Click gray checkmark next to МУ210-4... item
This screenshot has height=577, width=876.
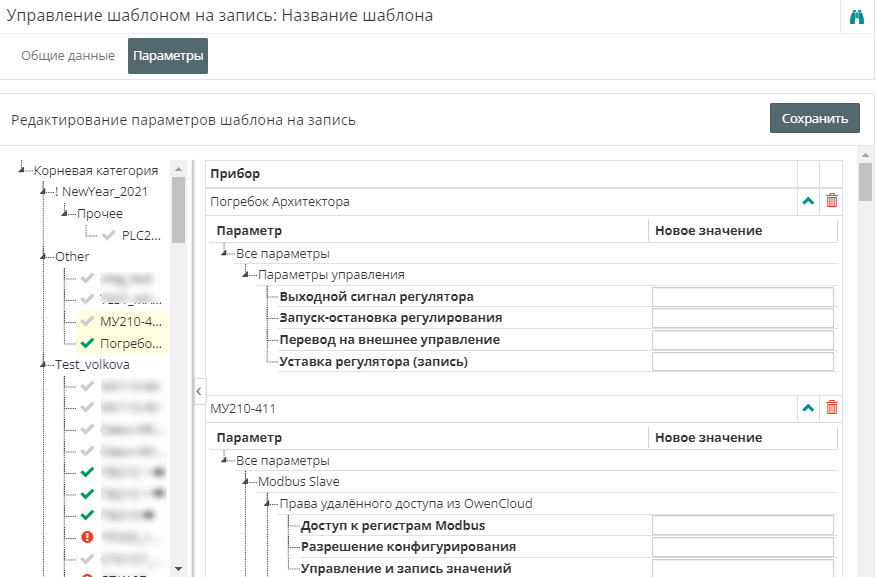87,322
